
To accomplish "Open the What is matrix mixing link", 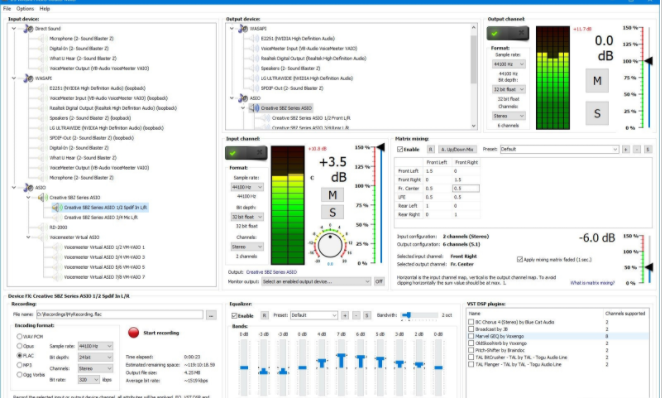I will (592, 283).
